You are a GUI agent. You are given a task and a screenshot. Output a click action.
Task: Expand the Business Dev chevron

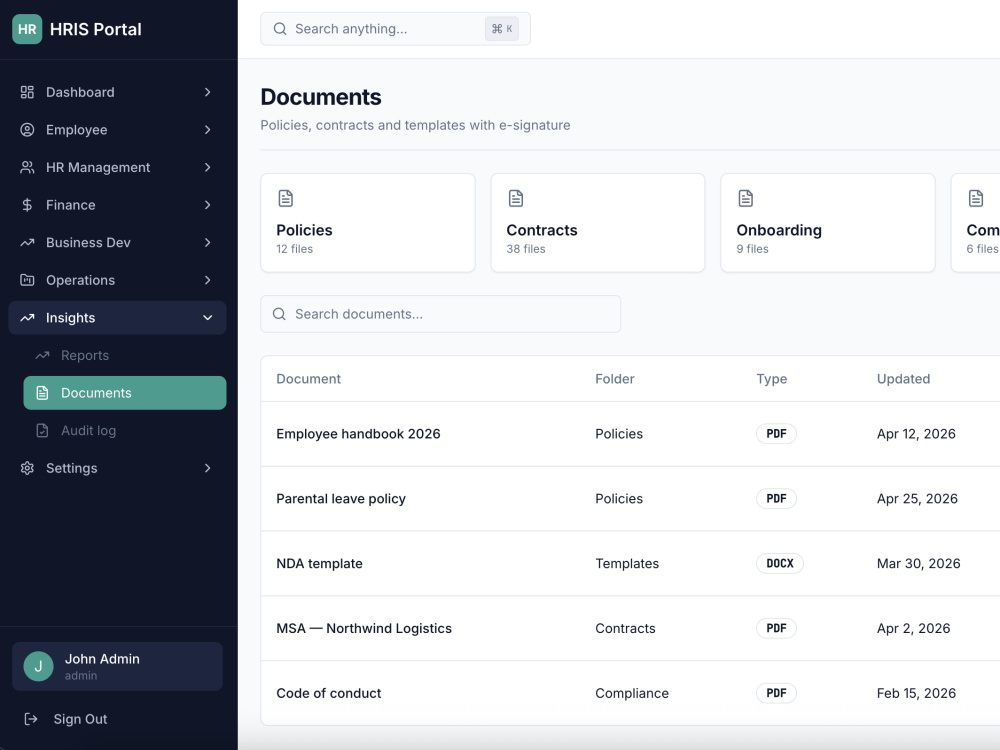coord(207,243)
